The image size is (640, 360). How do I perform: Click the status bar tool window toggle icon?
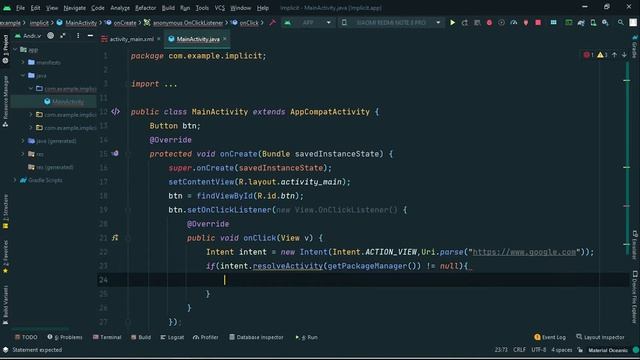point(5,350)
